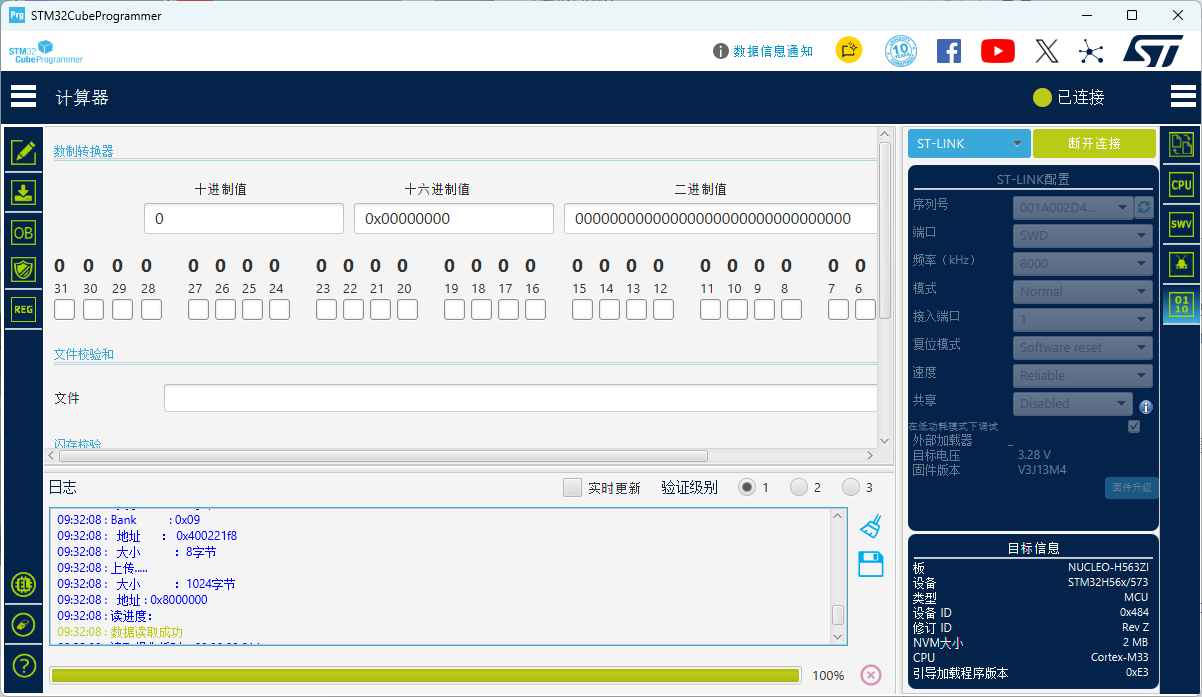Click the 十进制值 decimal input field

(x=244, y=219)
